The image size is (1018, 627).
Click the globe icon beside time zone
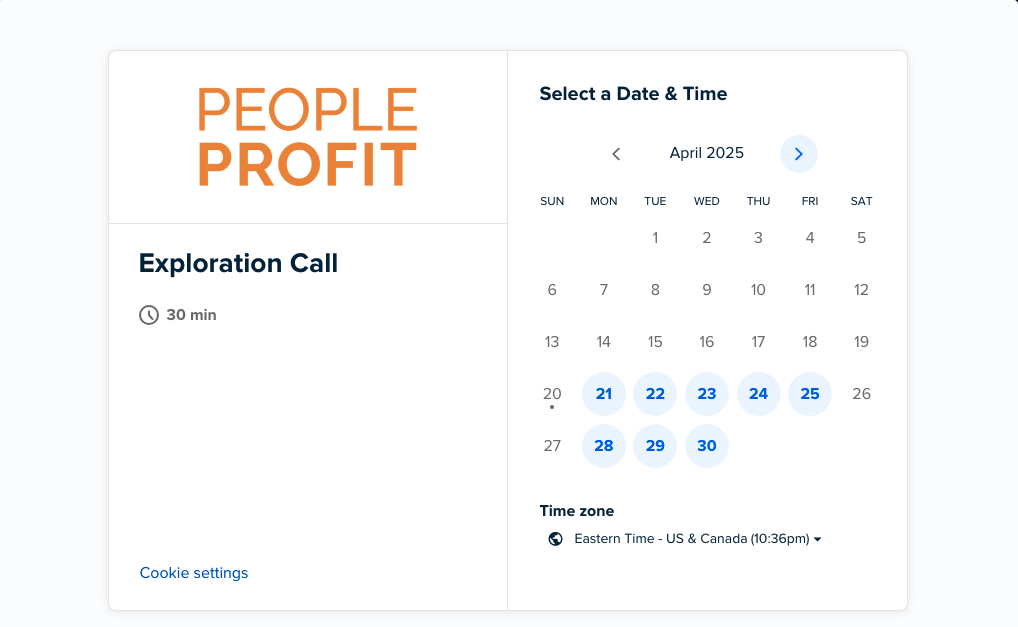click(x=556, y=539)
